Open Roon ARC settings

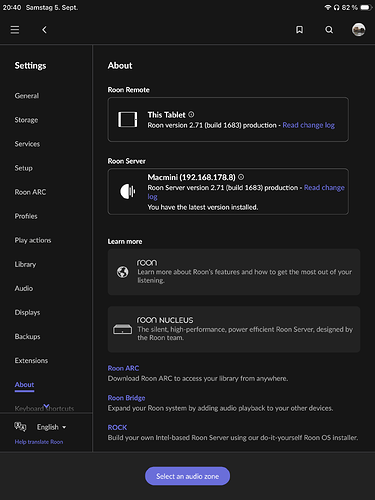(30, 192)
